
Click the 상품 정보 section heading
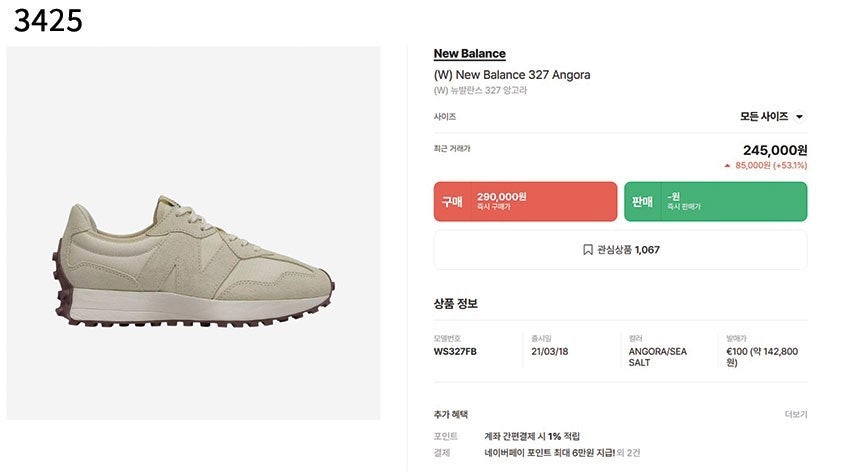pos(455,303)
